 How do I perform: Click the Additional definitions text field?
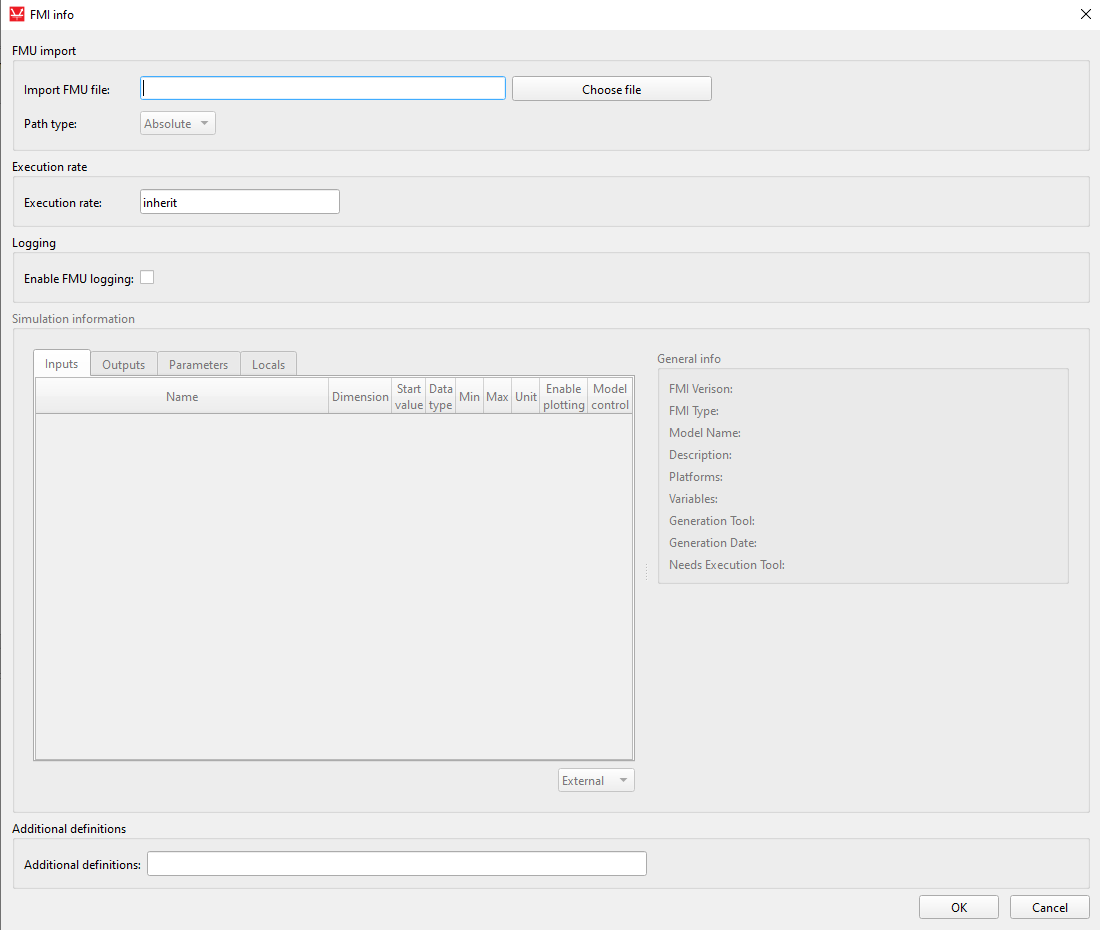click(x=396, y=864)
